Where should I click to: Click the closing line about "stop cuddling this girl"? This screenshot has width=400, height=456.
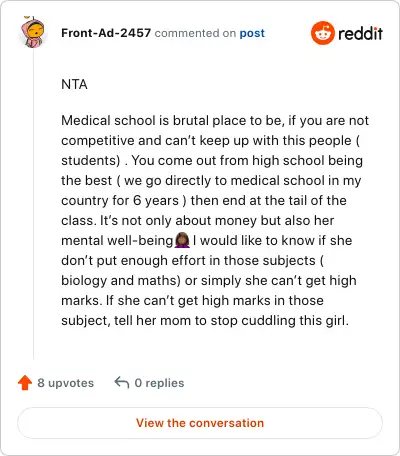coord(205,320)
